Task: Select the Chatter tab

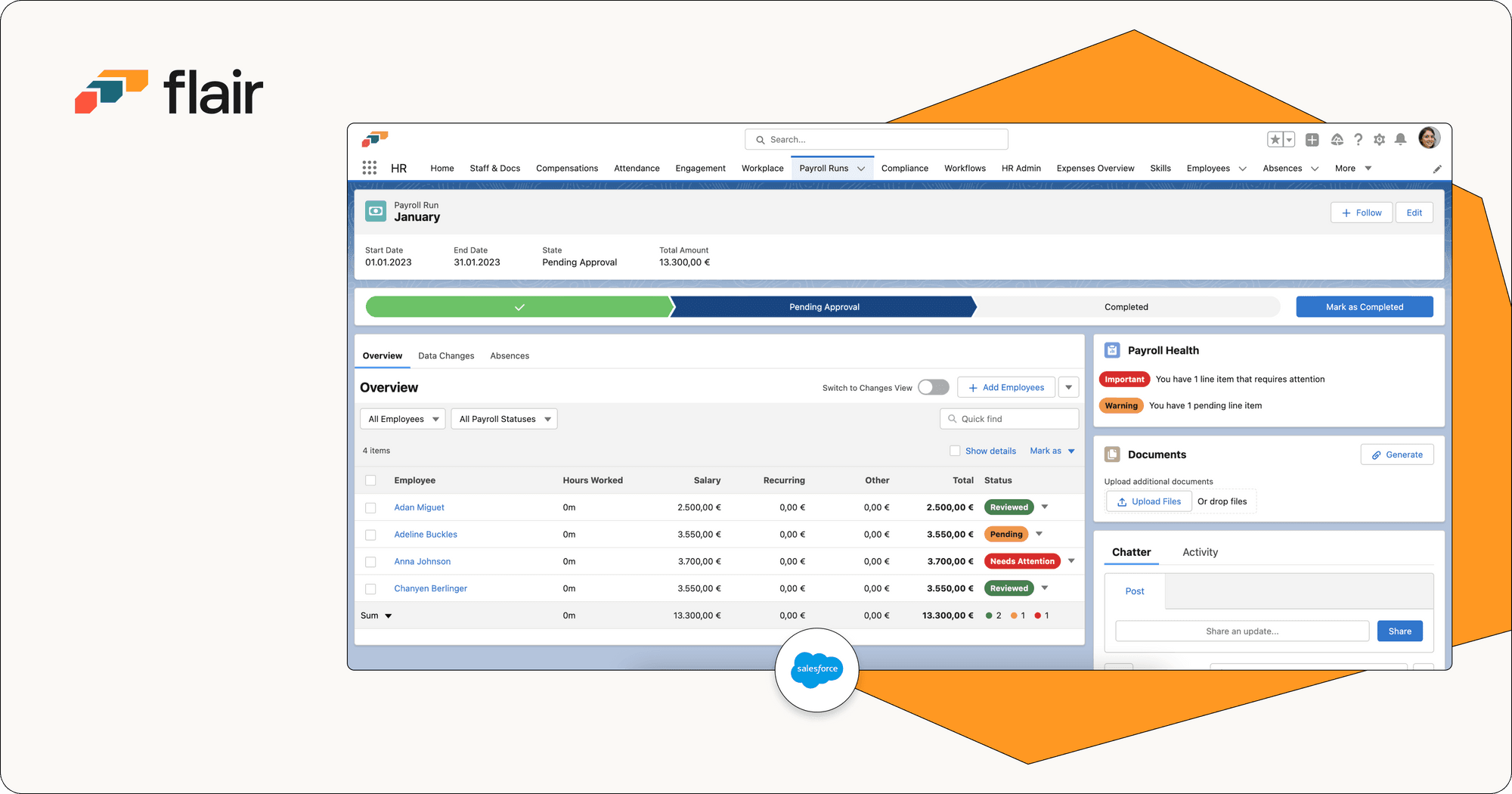Action: (1131, 552)
